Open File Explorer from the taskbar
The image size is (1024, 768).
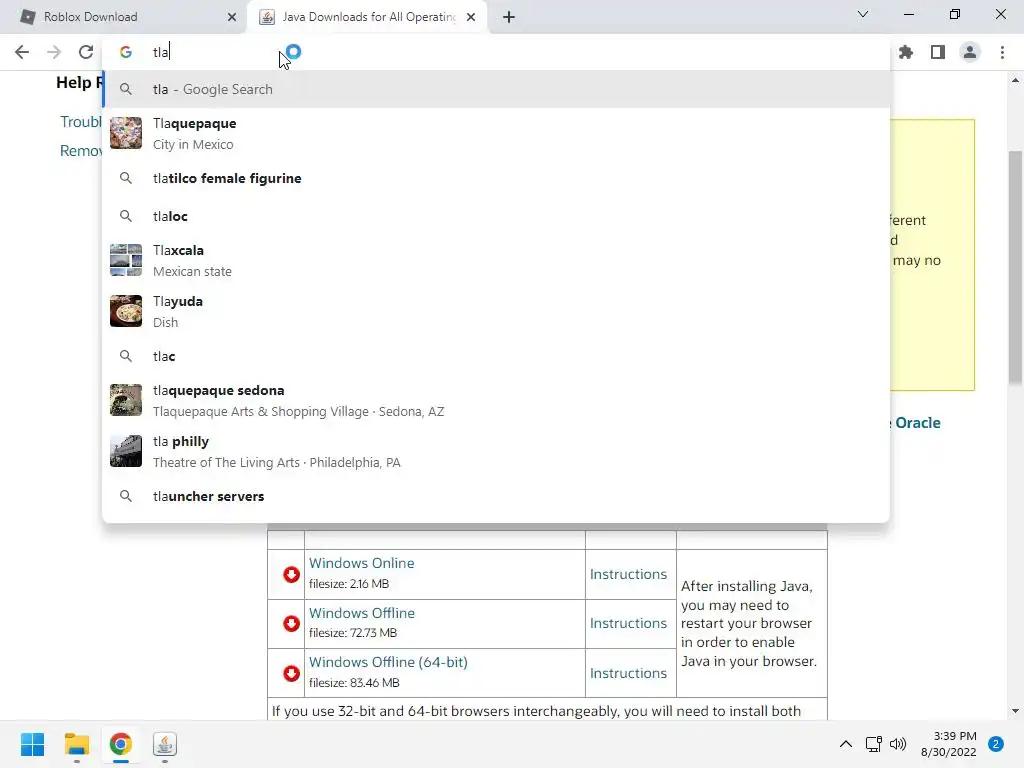pyautogui.click(x=76, y=744)
